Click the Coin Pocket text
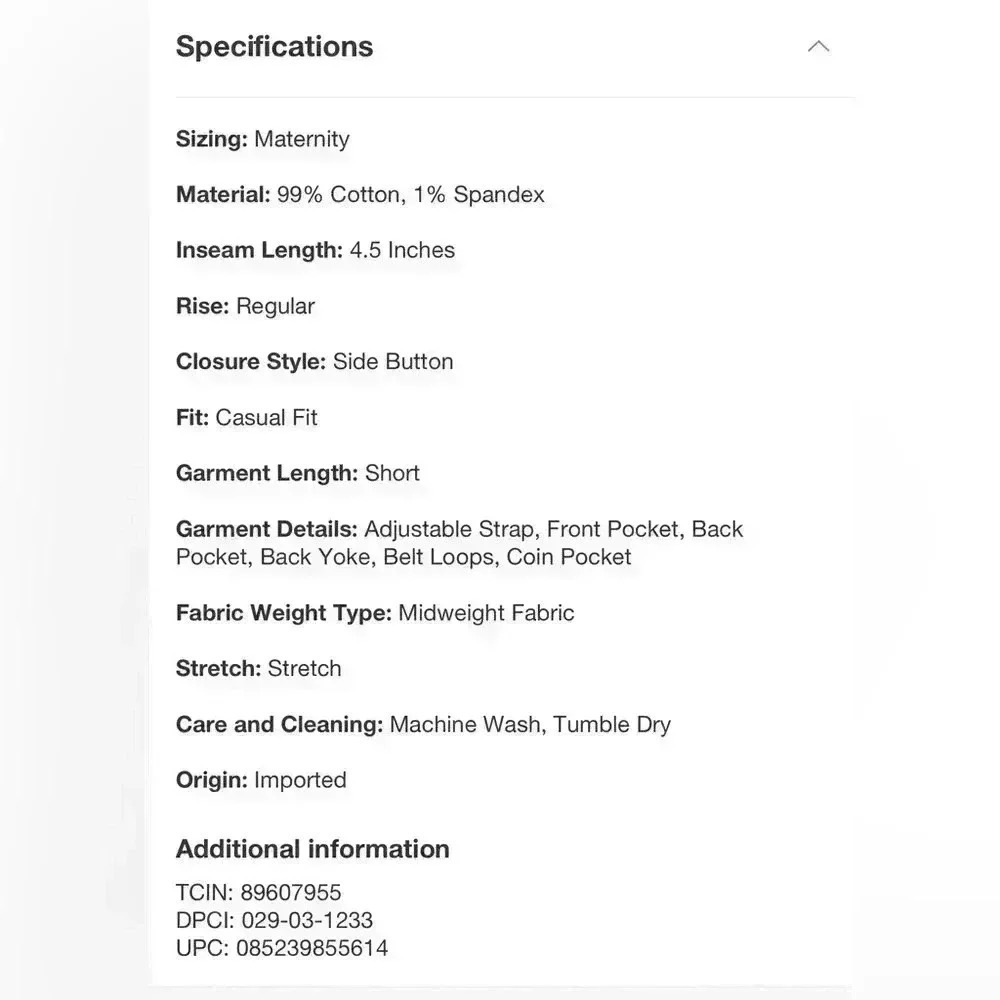The image size is (1000, 1000). point(569,557)
